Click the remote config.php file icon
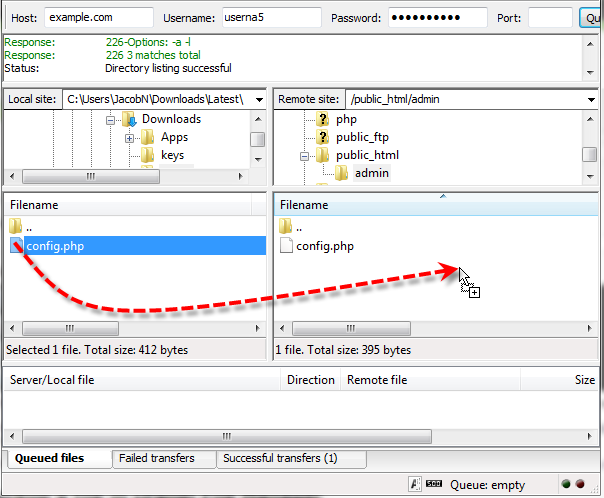 click(286, 245)
